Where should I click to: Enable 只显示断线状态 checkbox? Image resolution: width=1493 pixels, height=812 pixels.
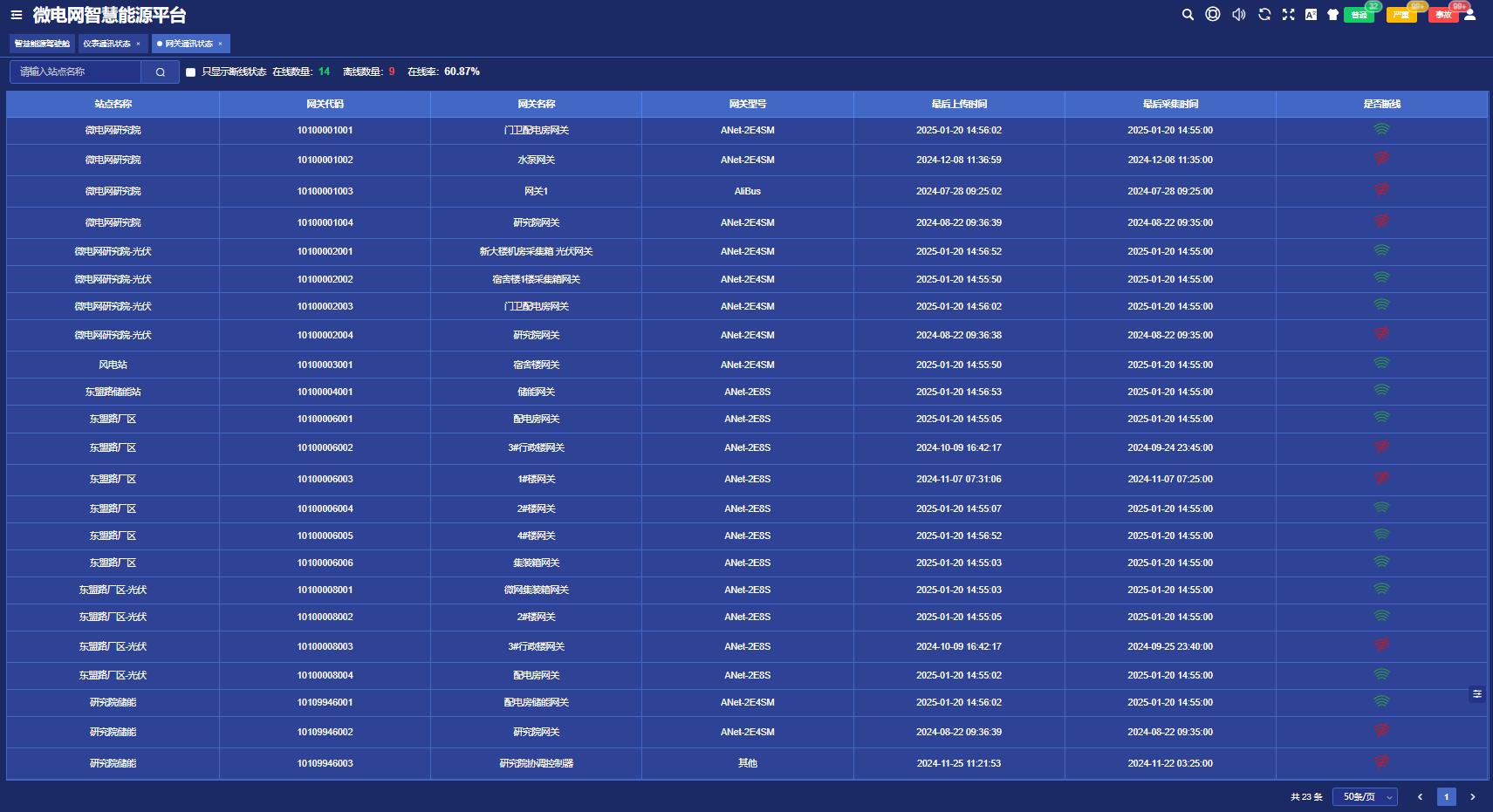[190, 72]
